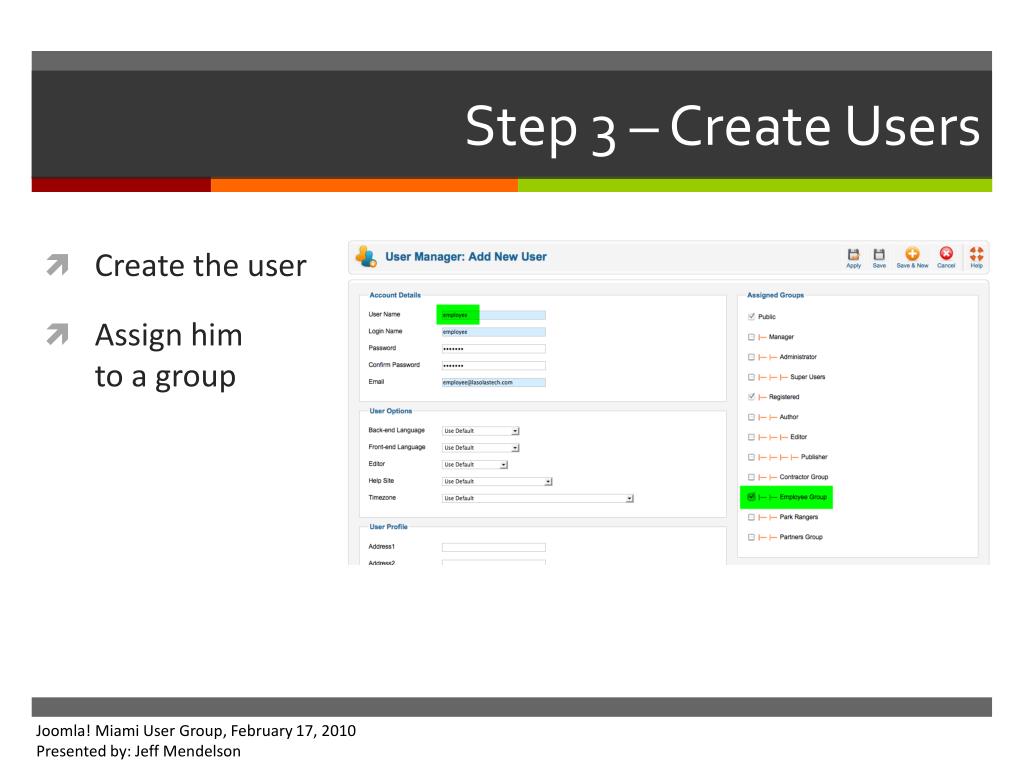Open the Help Site dropdown
This screenshot has height=768, width=1024.
[x=497, y=481]
